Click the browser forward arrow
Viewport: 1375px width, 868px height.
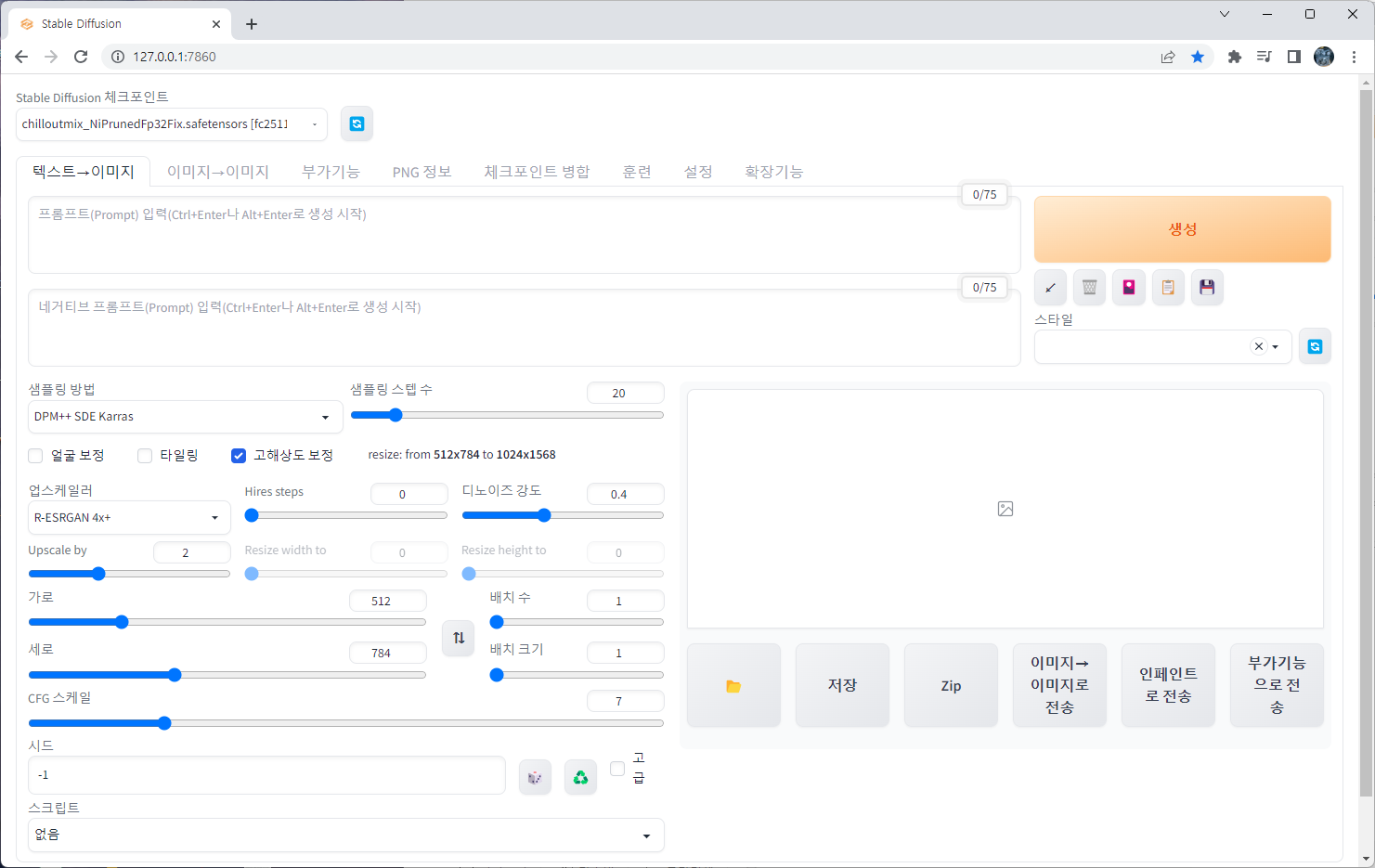click(51, 57)
